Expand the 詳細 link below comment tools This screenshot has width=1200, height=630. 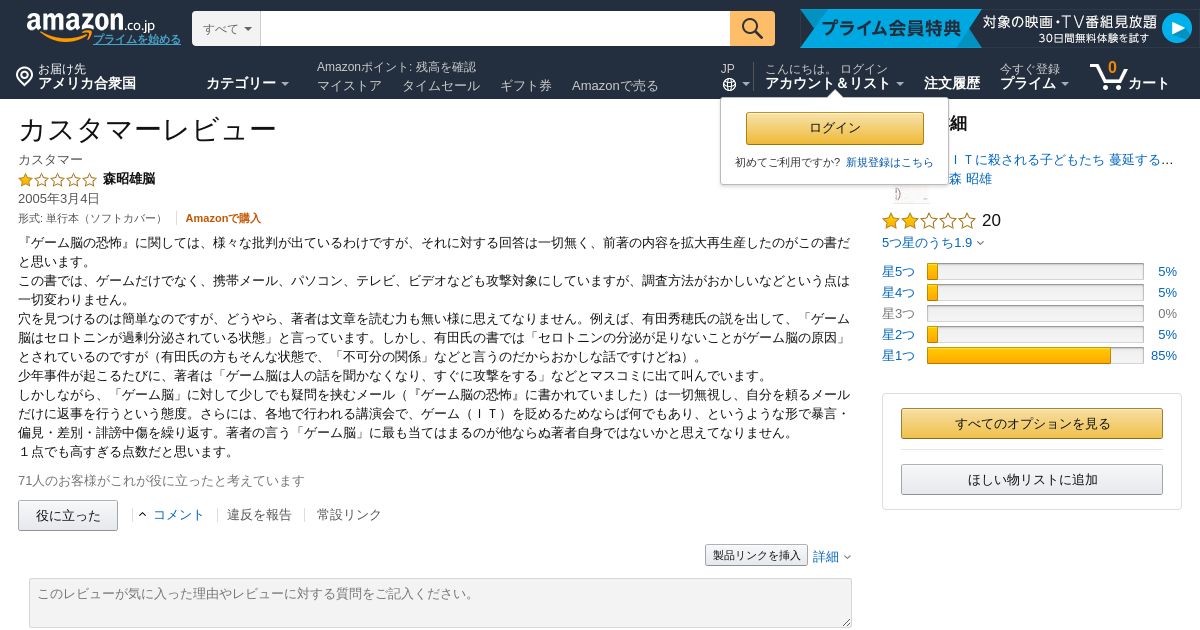(x=831, y=556)
